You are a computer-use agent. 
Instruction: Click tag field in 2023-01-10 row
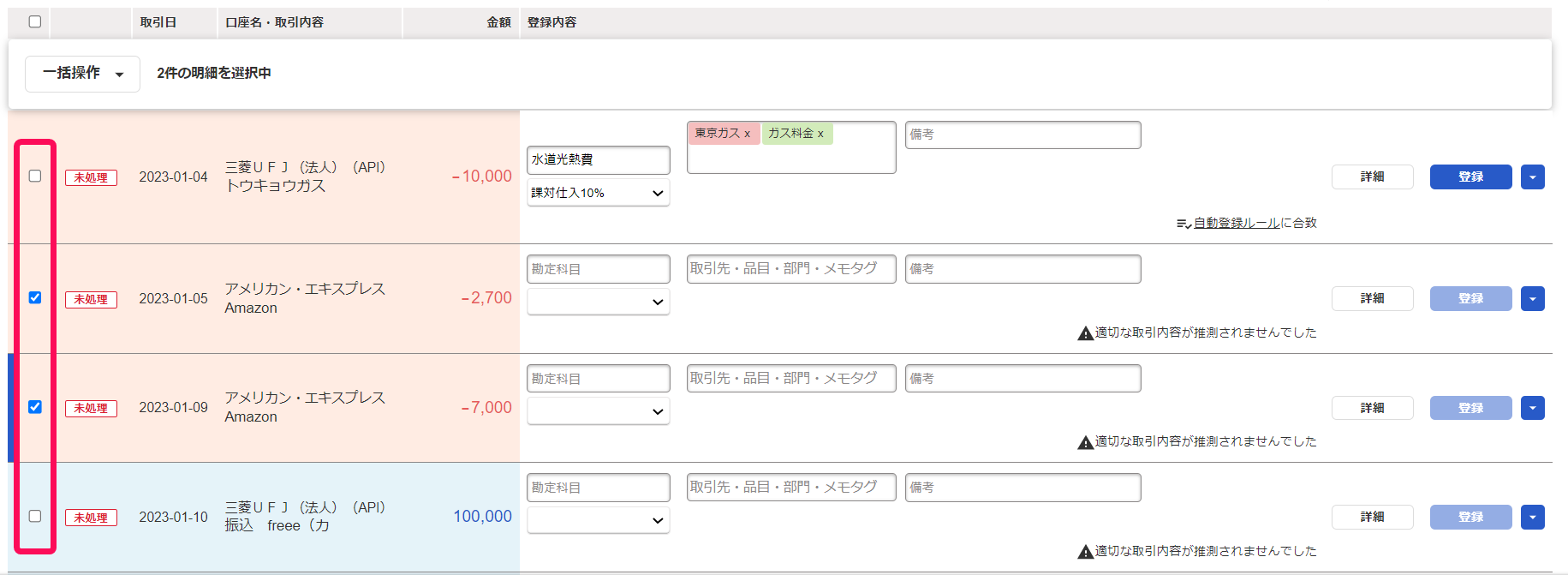[x=791, y=488]
